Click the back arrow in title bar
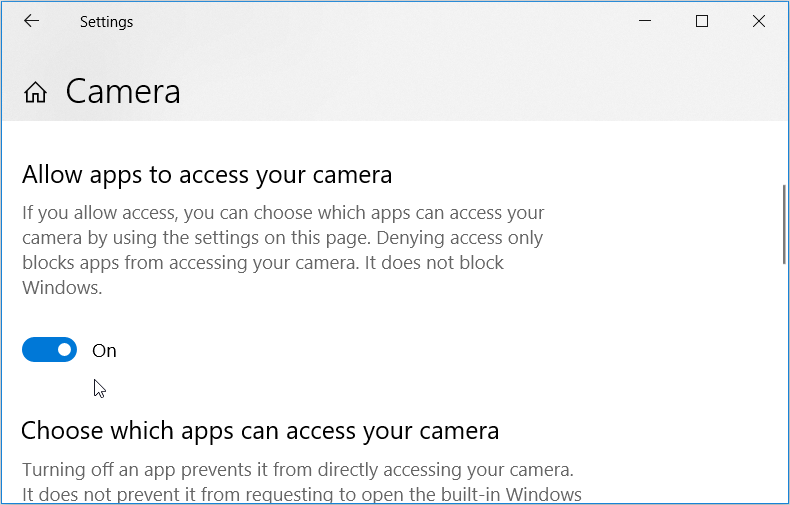 point(31,21)
